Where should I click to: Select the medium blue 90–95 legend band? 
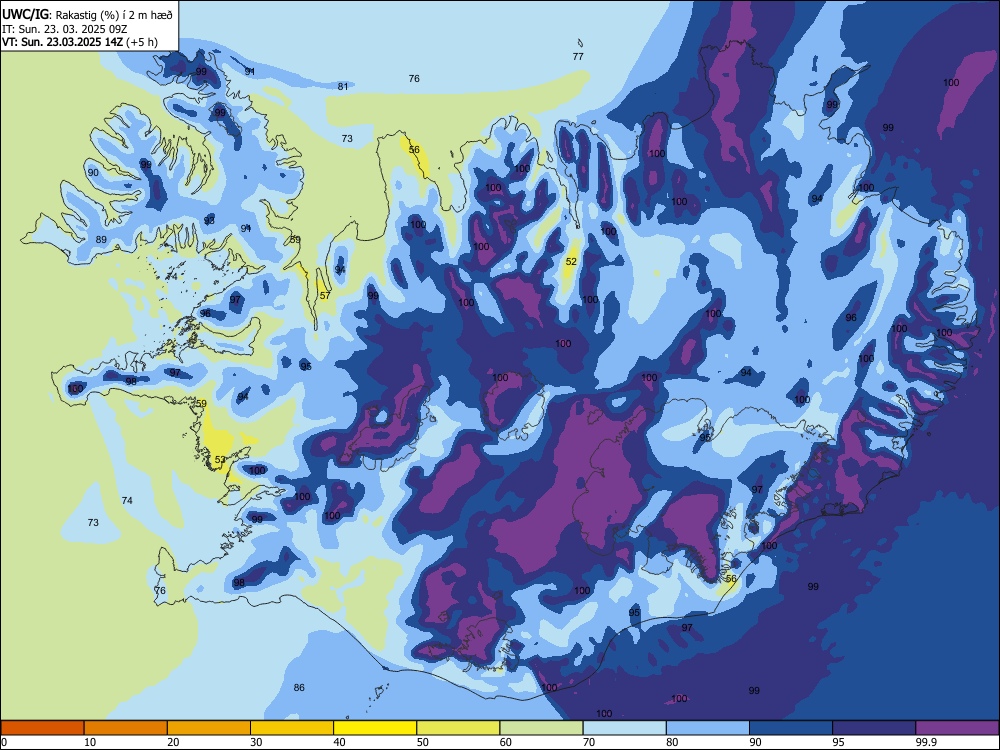pos(791,728)
